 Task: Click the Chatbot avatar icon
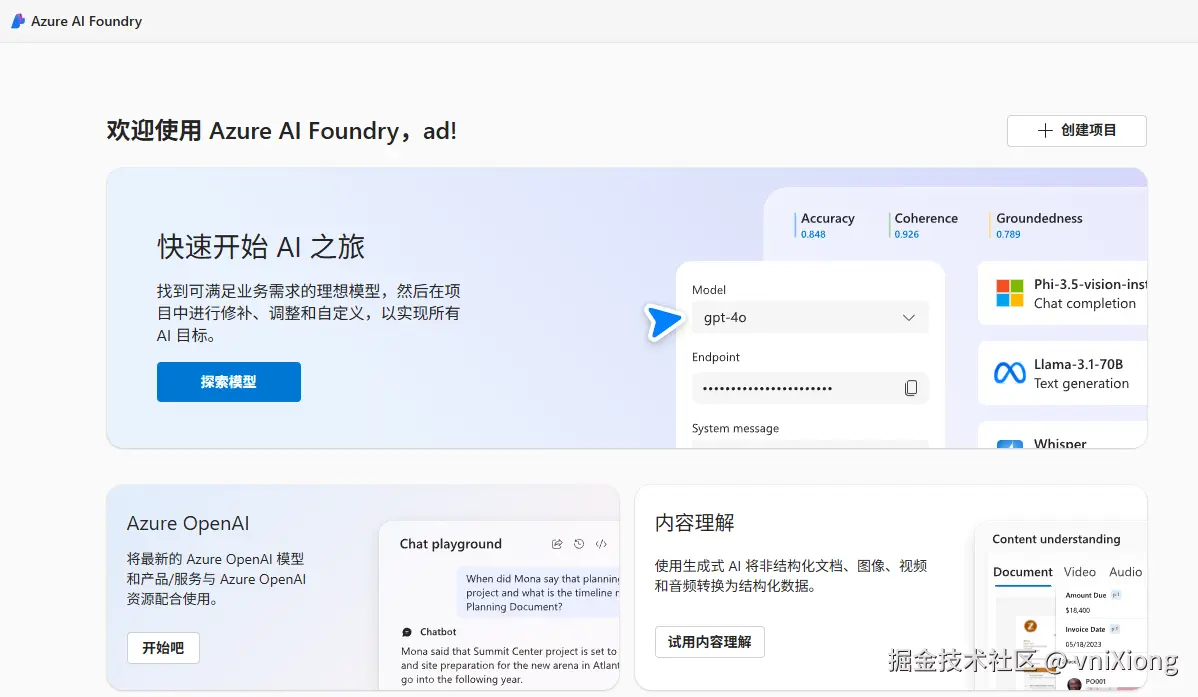pos(406,632)
